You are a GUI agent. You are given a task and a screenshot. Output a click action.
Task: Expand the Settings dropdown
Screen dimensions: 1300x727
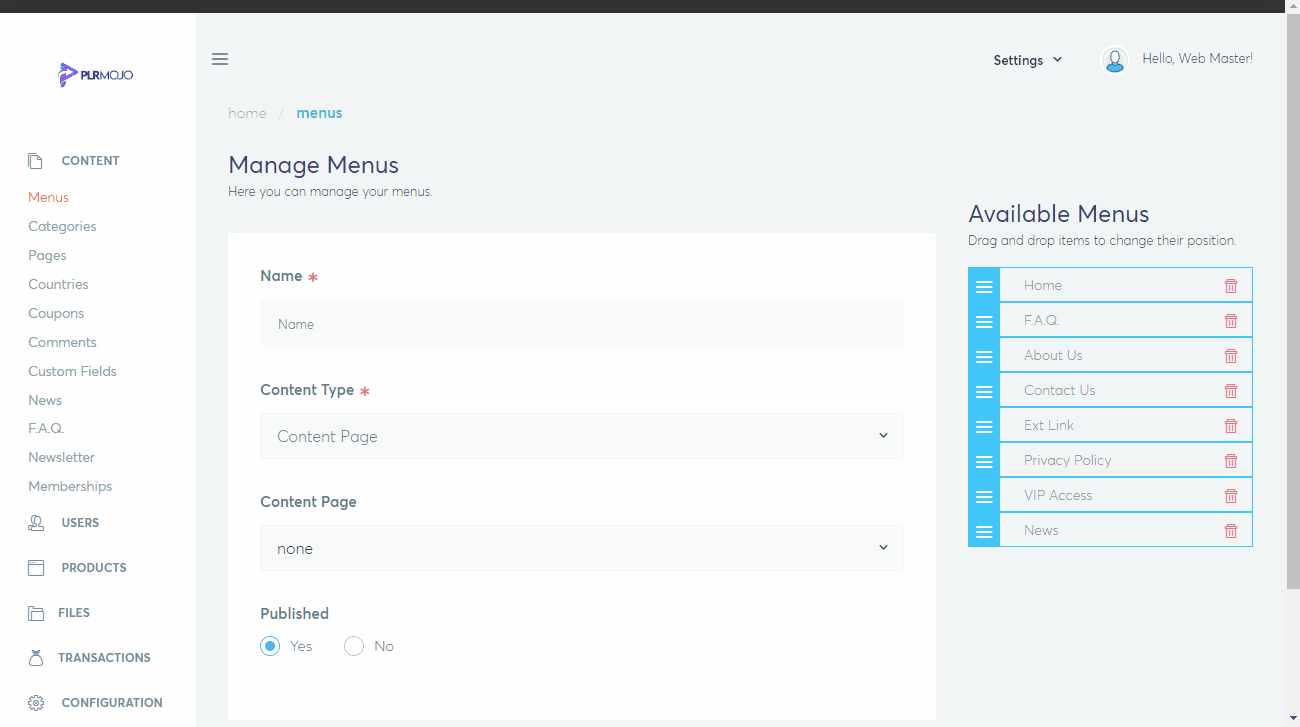[x=1027, y=60]
